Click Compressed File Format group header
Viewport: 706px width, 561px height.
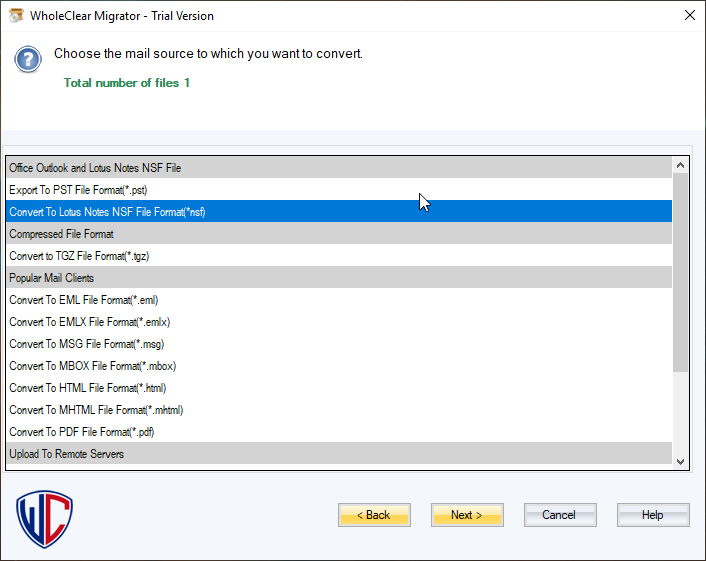click(x=339, y=234)
